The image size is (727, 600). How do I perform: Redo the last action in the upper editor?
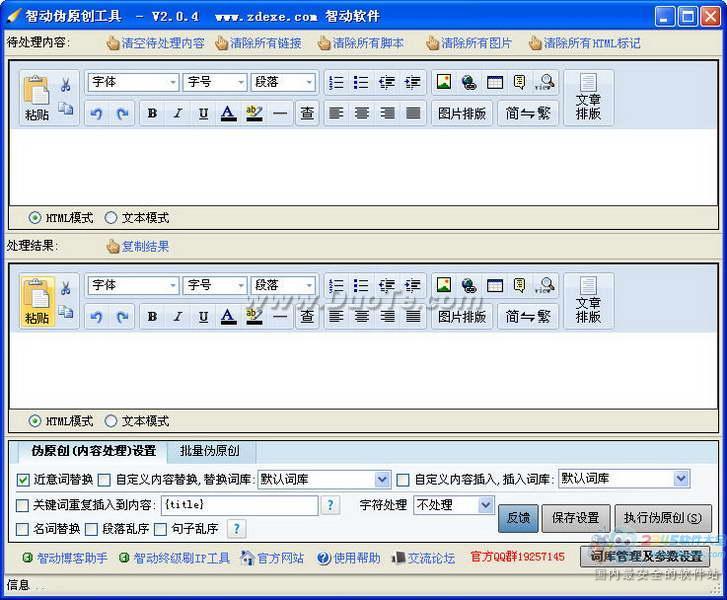(x=122, y=113)
